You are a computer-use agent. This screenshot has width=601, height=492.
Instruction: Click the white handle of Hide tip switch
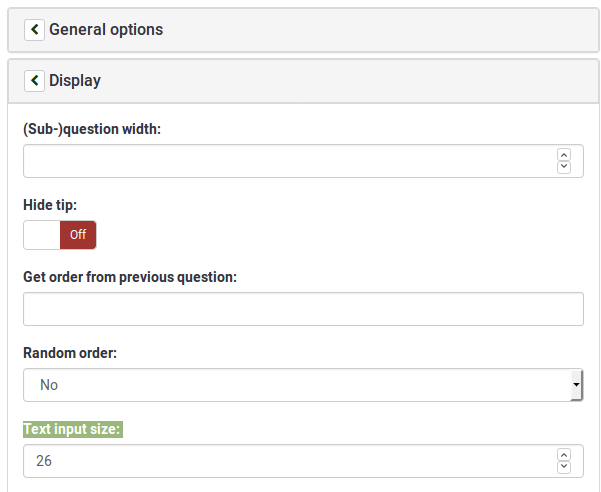tap(42, 235)
